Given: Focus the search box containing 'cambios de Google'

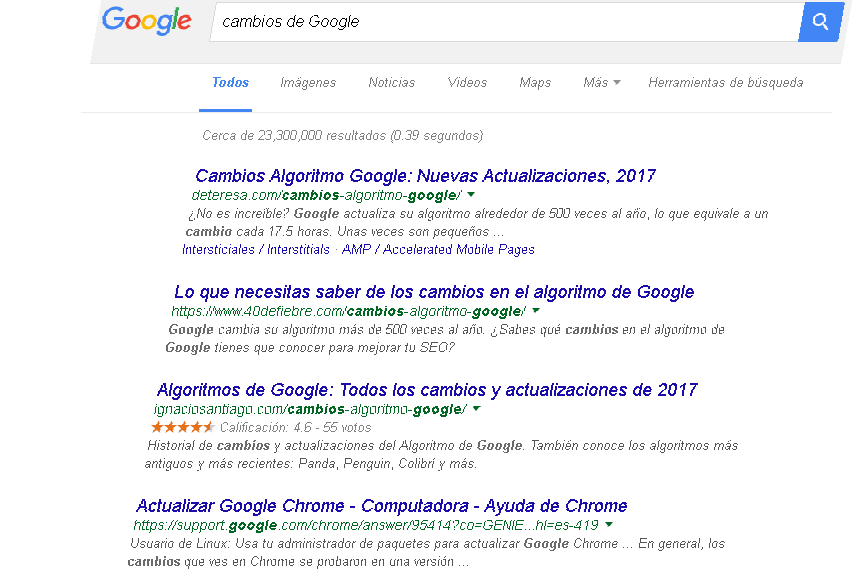Looking at the screenshot, I should pos(505,22).
